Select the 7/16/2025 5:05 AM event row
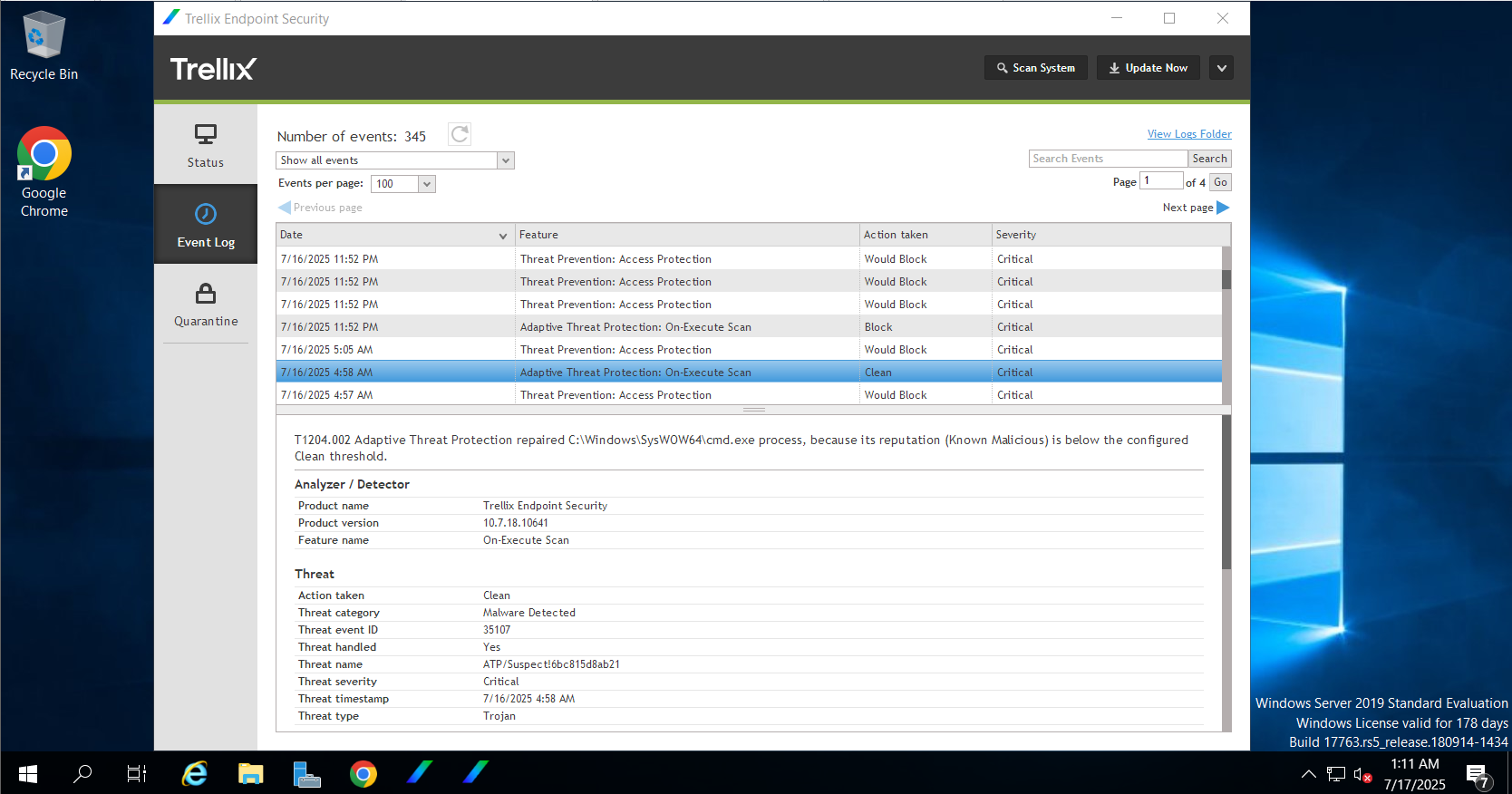 [x=749, y=350]
